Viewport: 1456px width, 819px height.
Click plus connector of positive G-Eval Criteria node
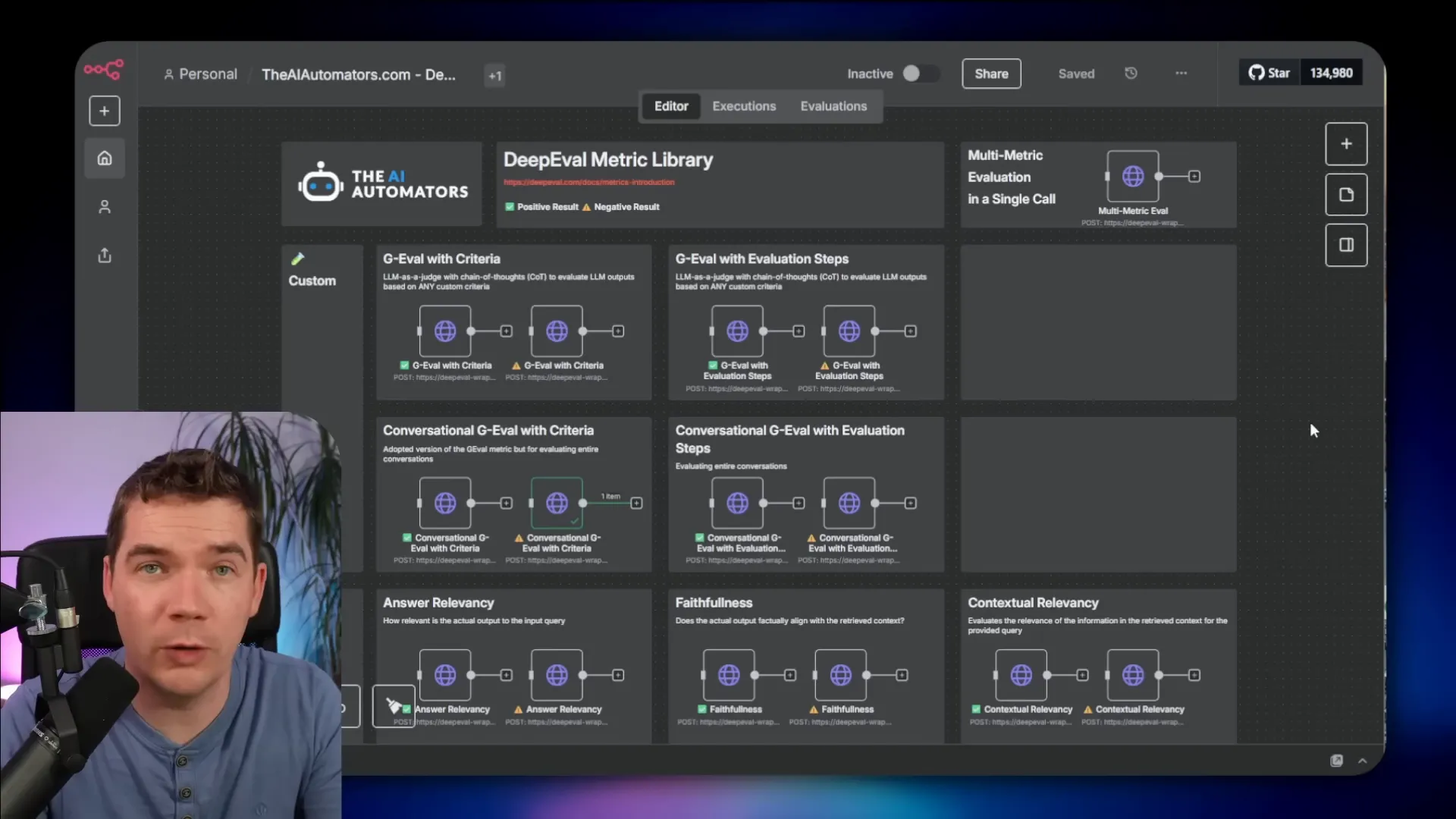(507, 331)
